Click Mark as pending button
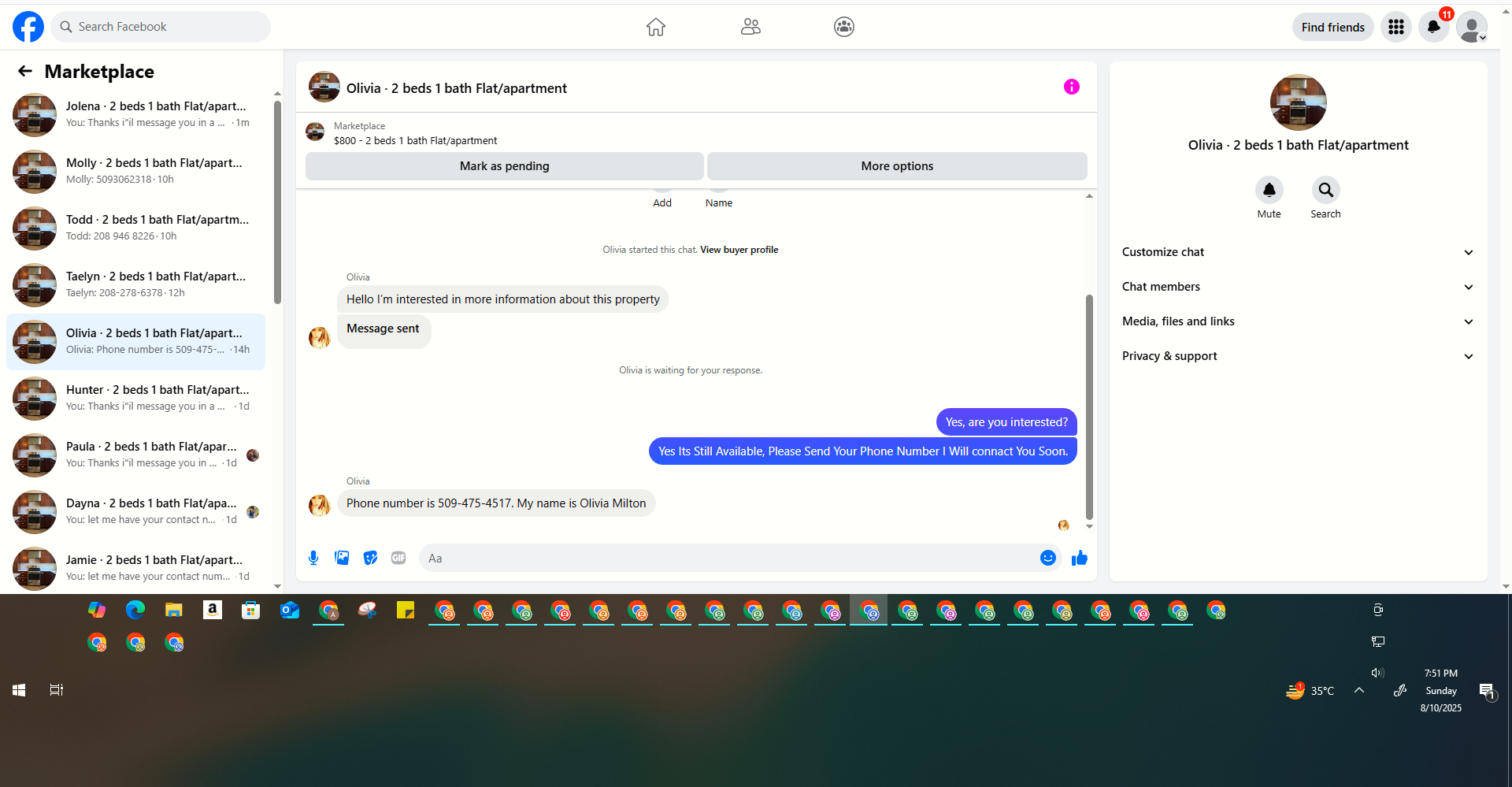This screenshot has width=1512, height=787. [x=504, y=166]
